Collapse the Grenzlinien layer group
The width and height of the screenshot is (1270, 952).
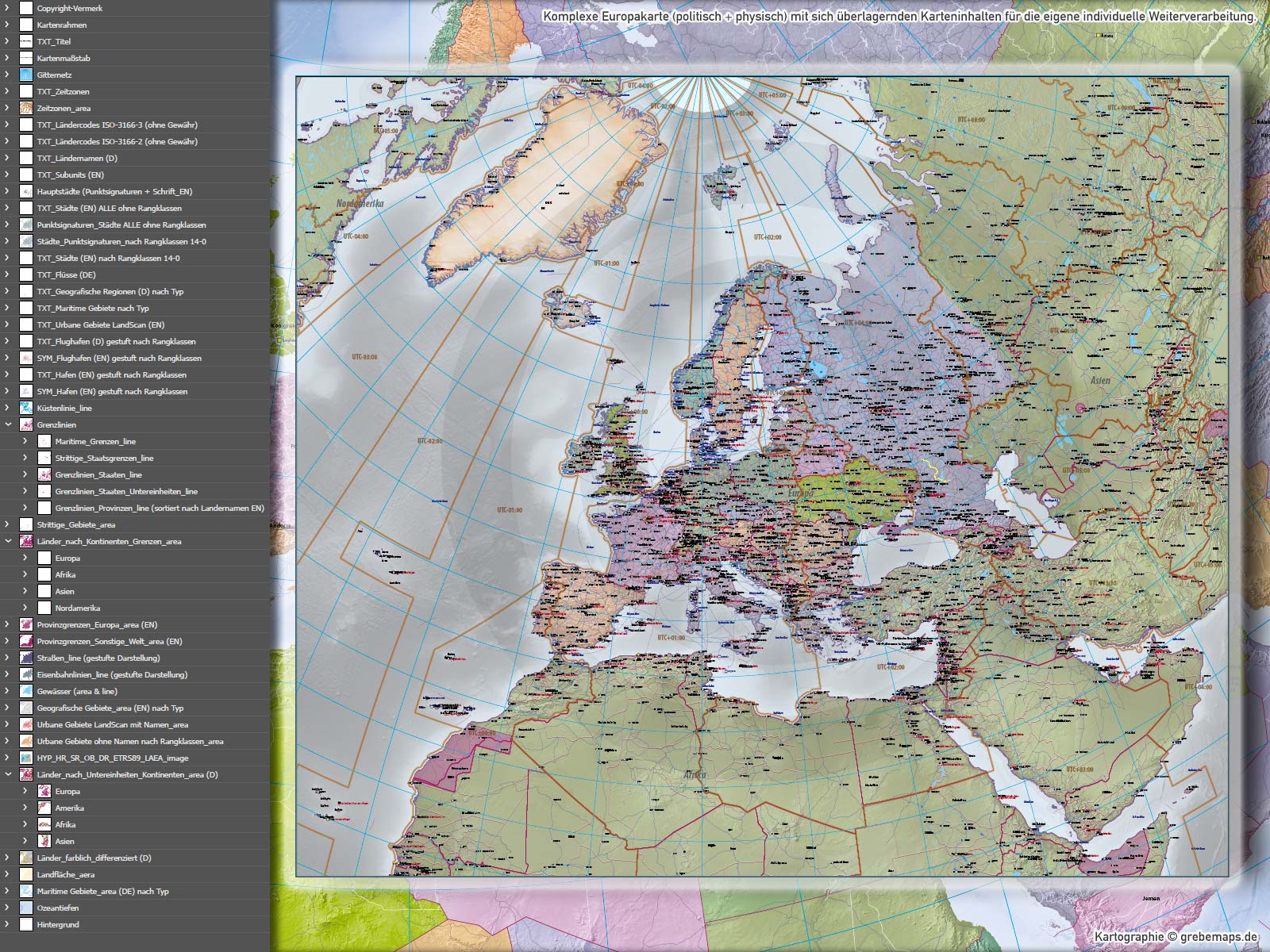[x=10, y=424]
